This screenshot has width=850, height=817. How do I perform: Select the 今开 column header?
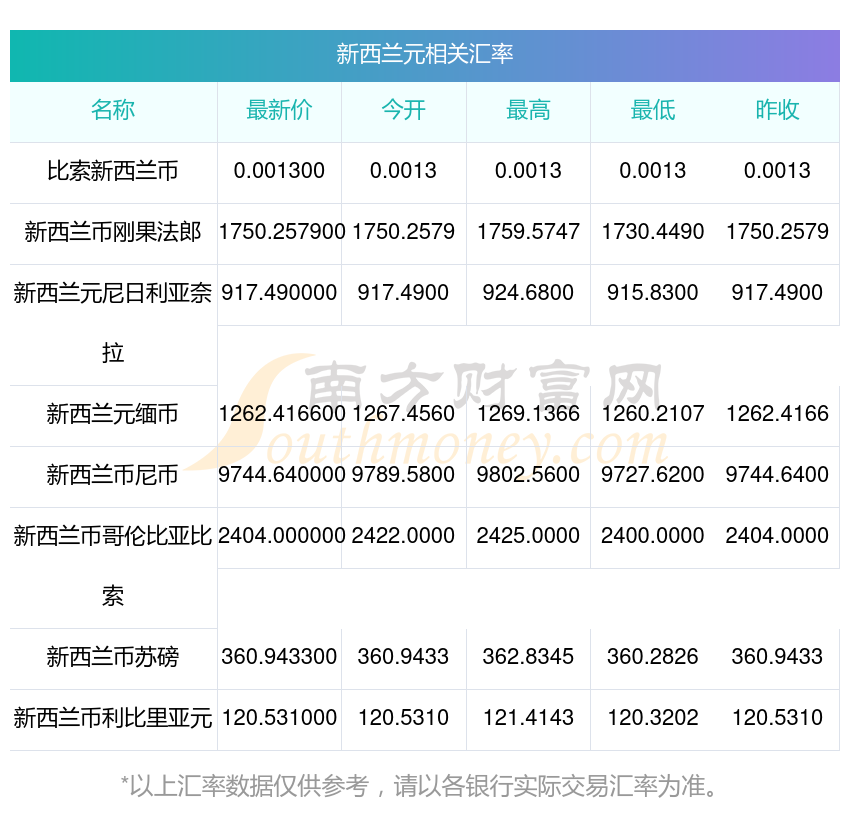[x=404, y=110]
